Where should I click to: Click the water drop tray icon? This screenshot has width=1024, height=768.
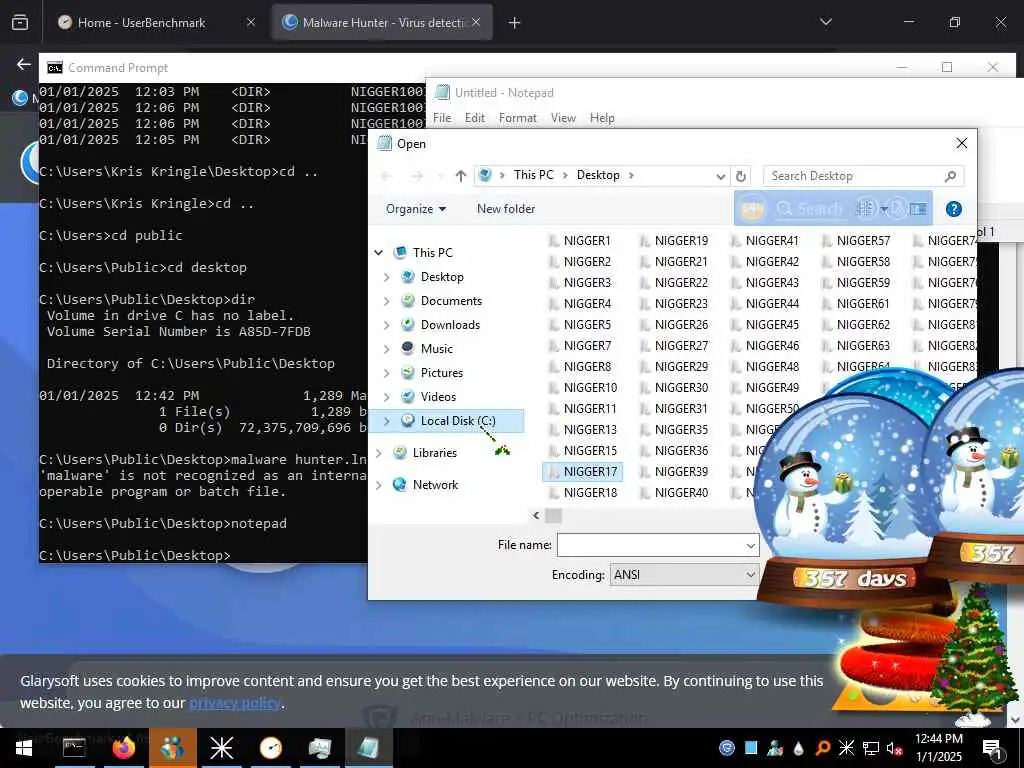(x=799, y=748)
